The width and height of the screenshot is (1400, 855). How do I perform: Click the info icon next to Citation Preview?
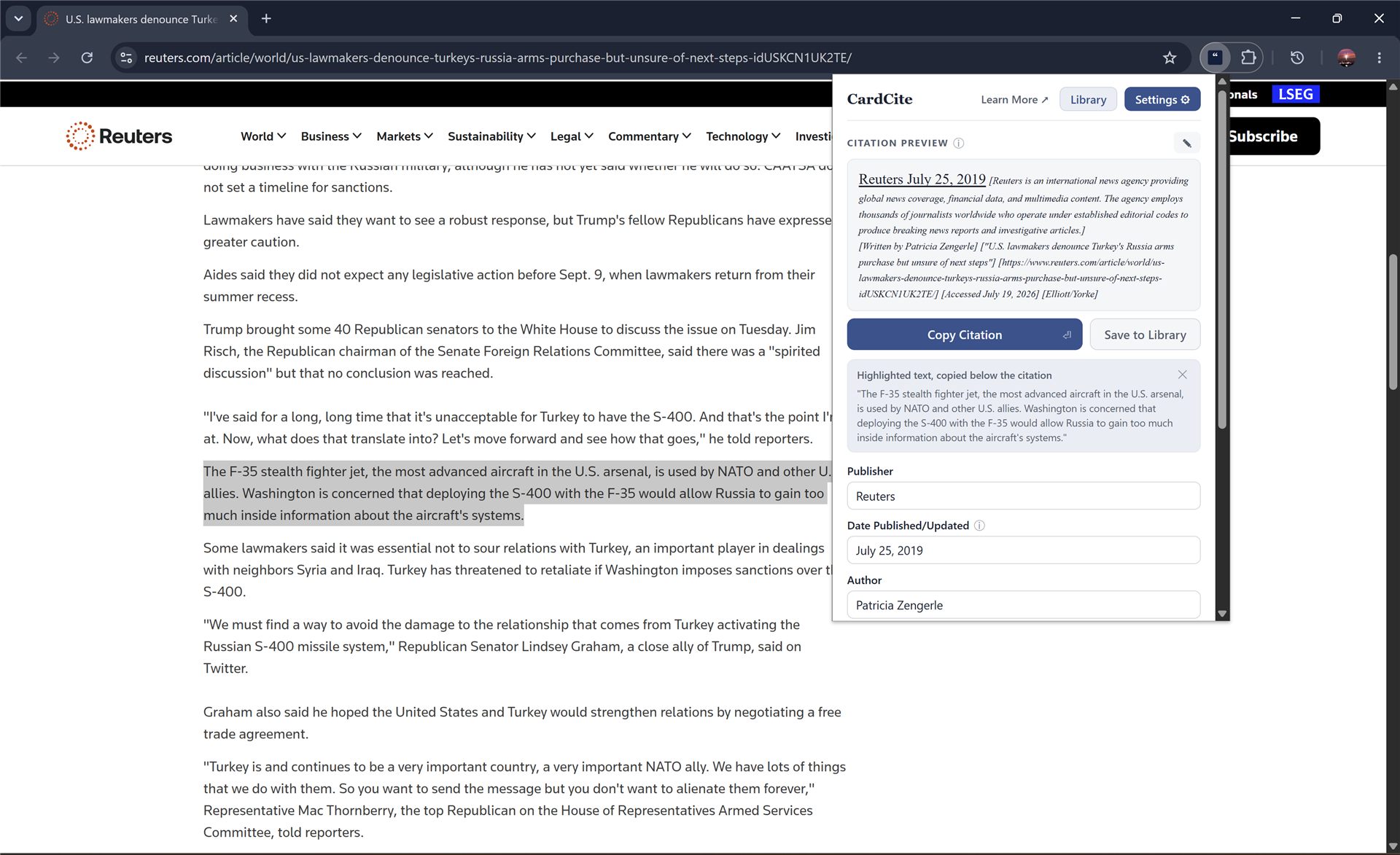click(x=959, y=143)
